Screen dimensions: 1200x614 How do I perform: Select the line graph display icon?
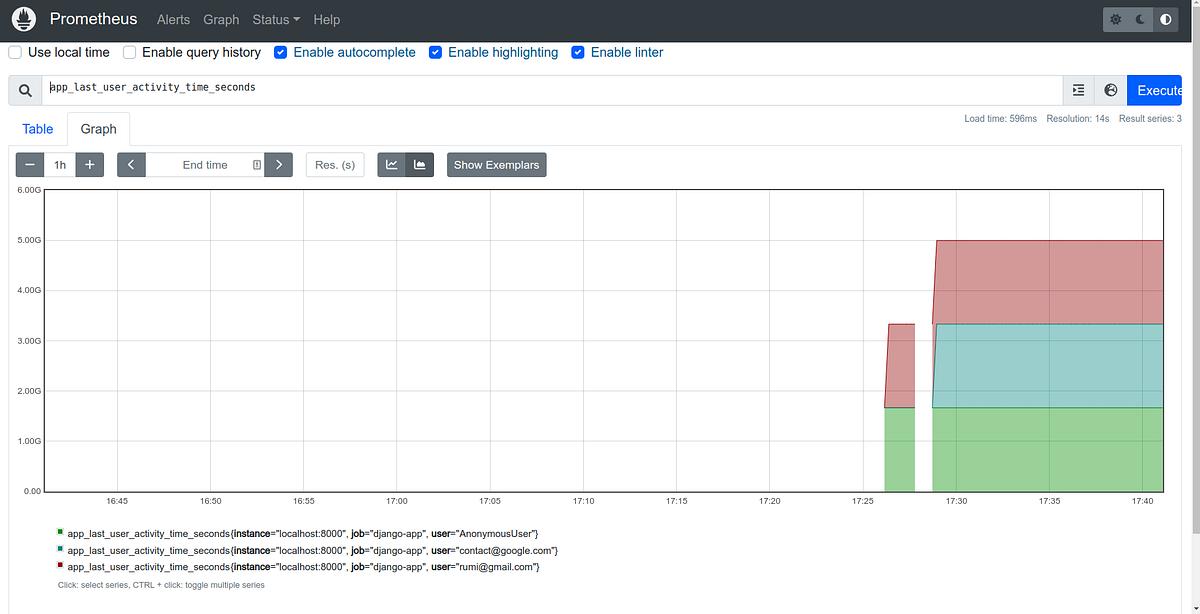[x=391, y=164]
